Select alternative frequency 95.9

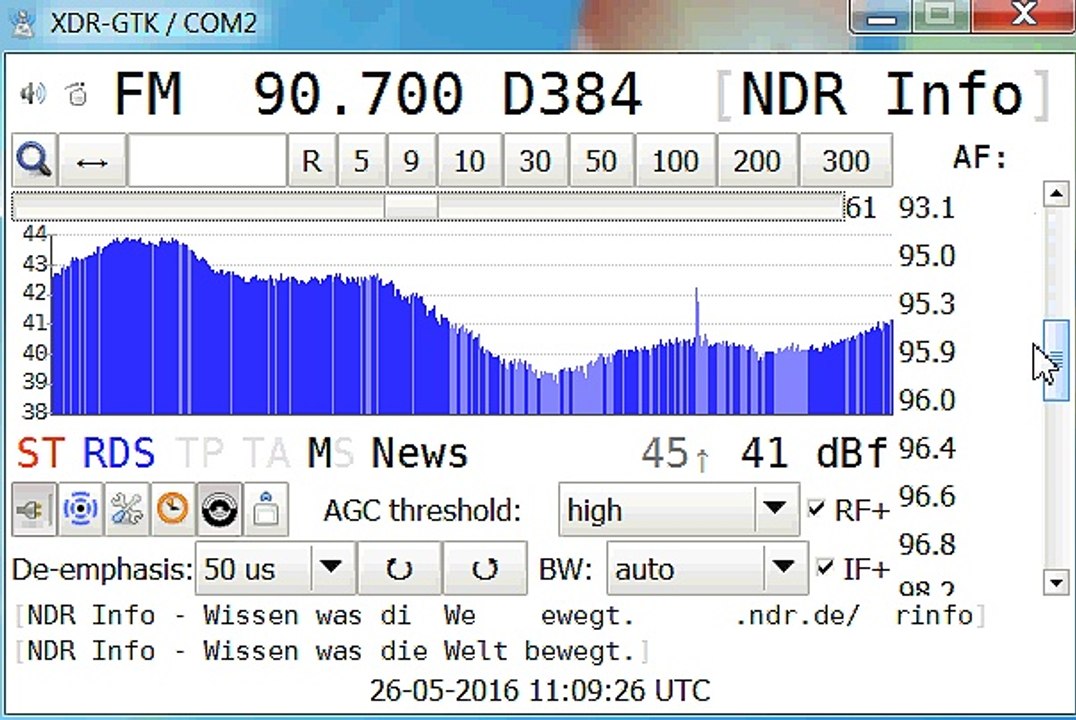tap(927, 351)
